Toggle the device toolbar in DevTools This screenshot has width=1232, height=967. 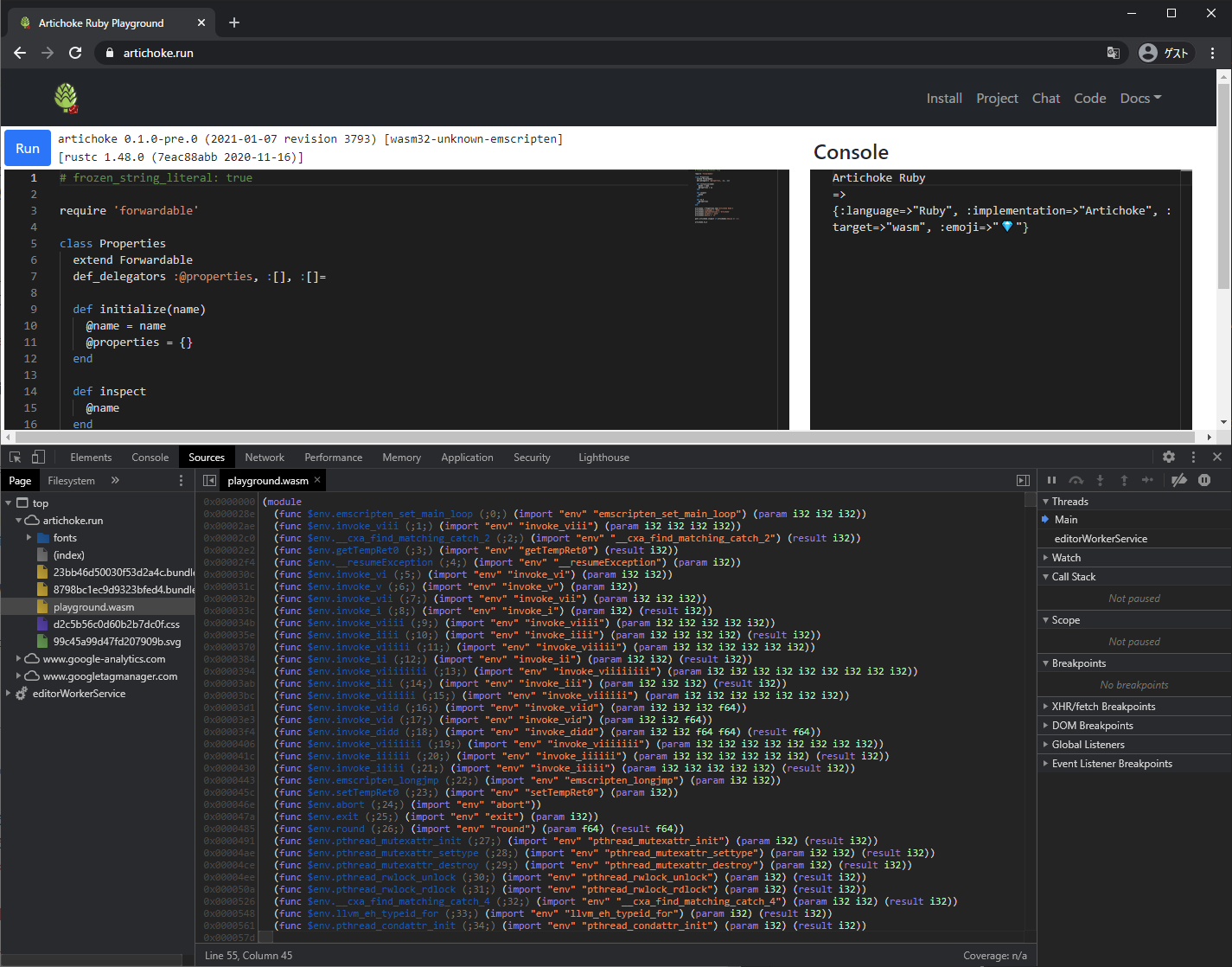38,457
